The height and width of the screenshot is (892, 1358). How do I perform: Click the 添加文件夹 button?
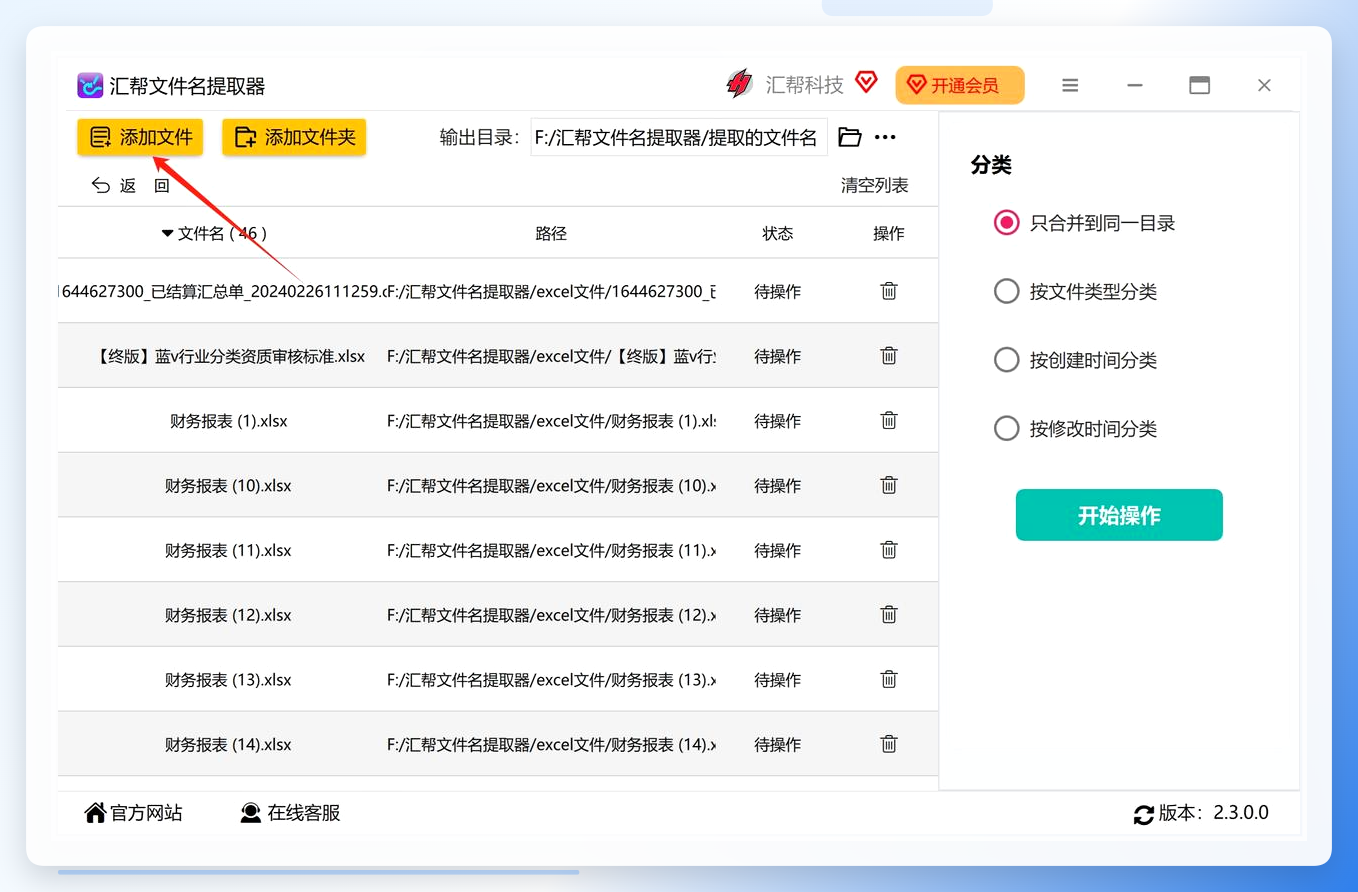(x=294, y=138)
